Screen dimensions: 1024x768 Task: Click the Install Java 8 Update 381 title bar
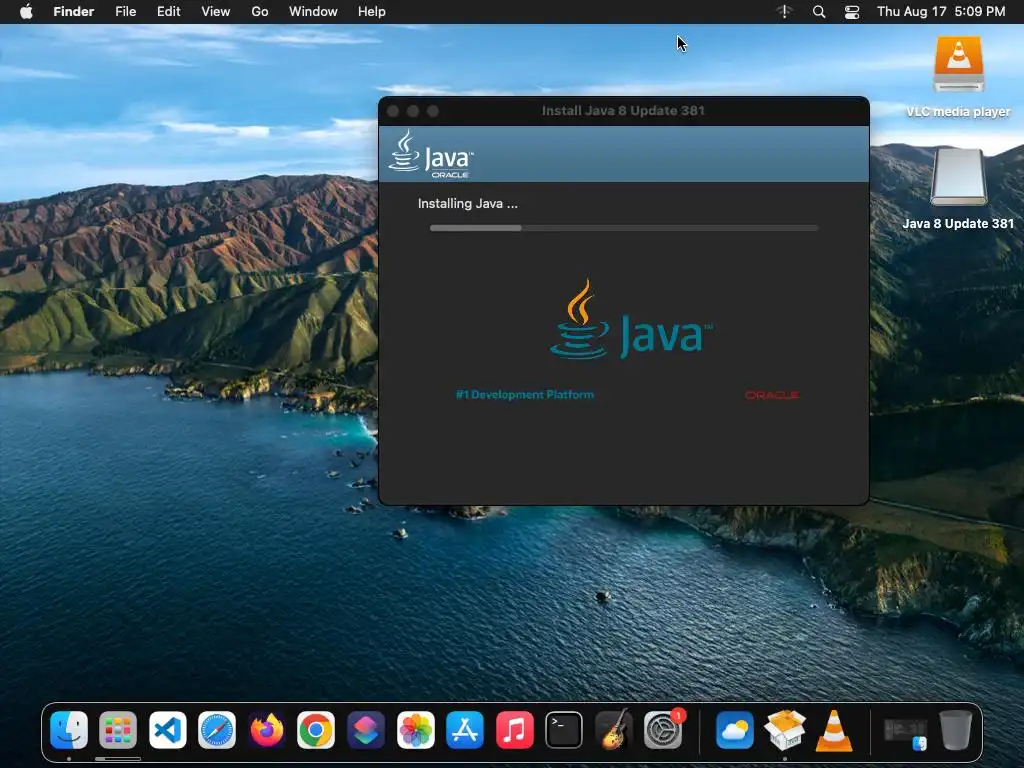(624, 111)
